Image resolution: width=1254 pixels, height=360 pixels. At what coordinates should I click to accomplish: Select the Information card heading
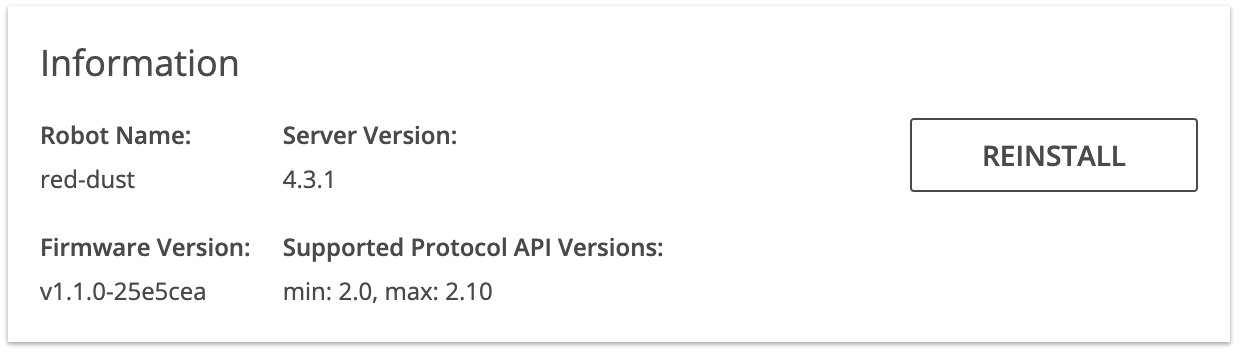pyautogui.click(x=139, y=64)
